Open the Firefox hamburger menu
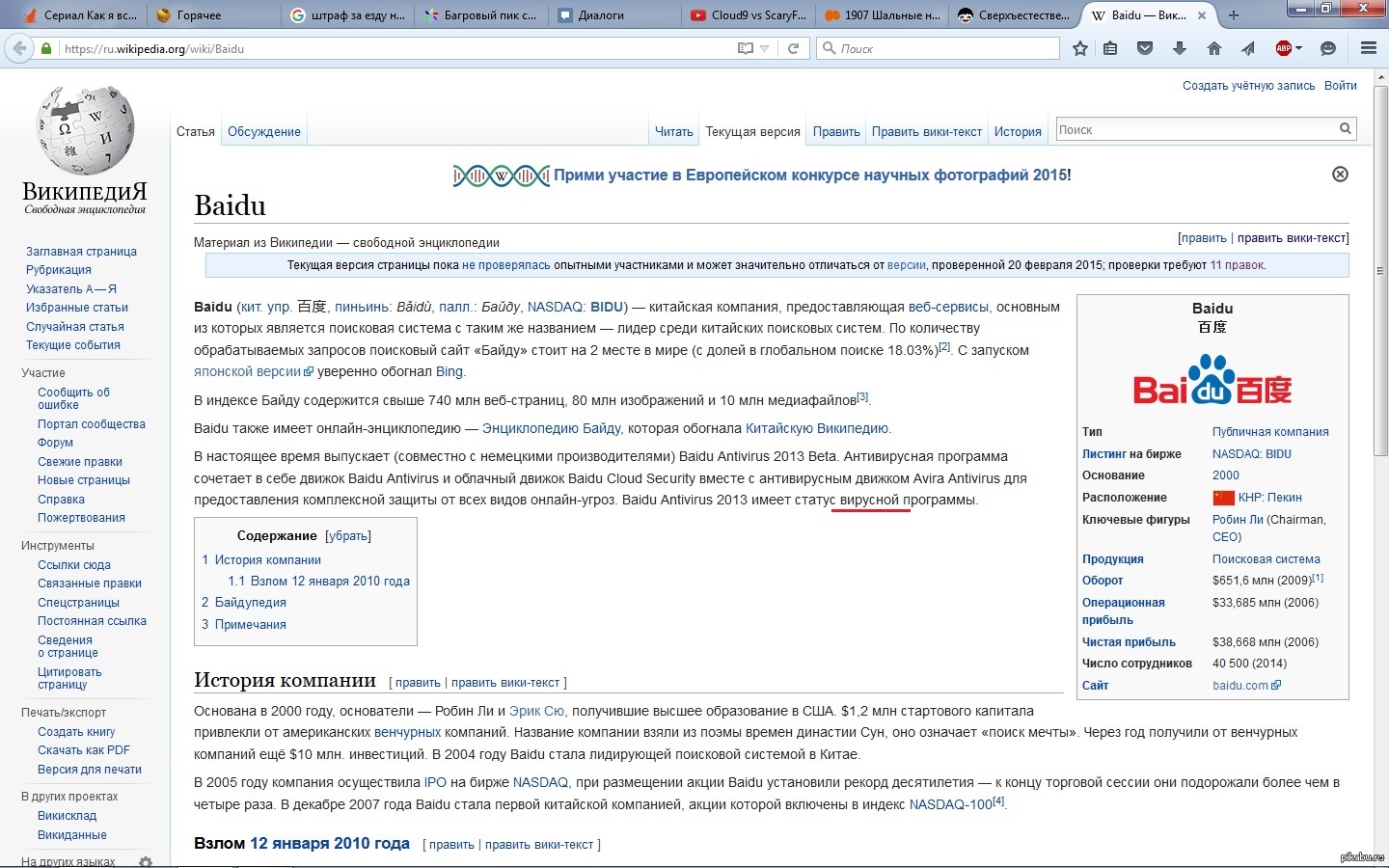This screenshot has width=1389, height=868. 1368,48
